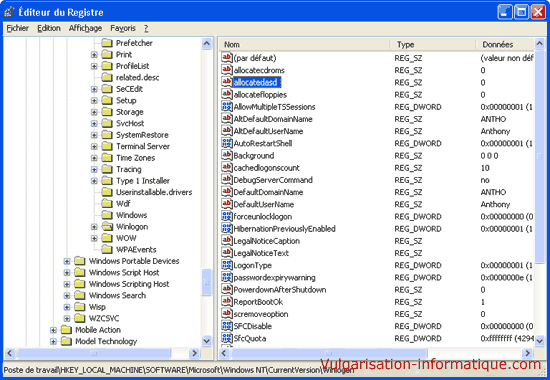Click the SystemRestore folder icon

coord(107,135)
